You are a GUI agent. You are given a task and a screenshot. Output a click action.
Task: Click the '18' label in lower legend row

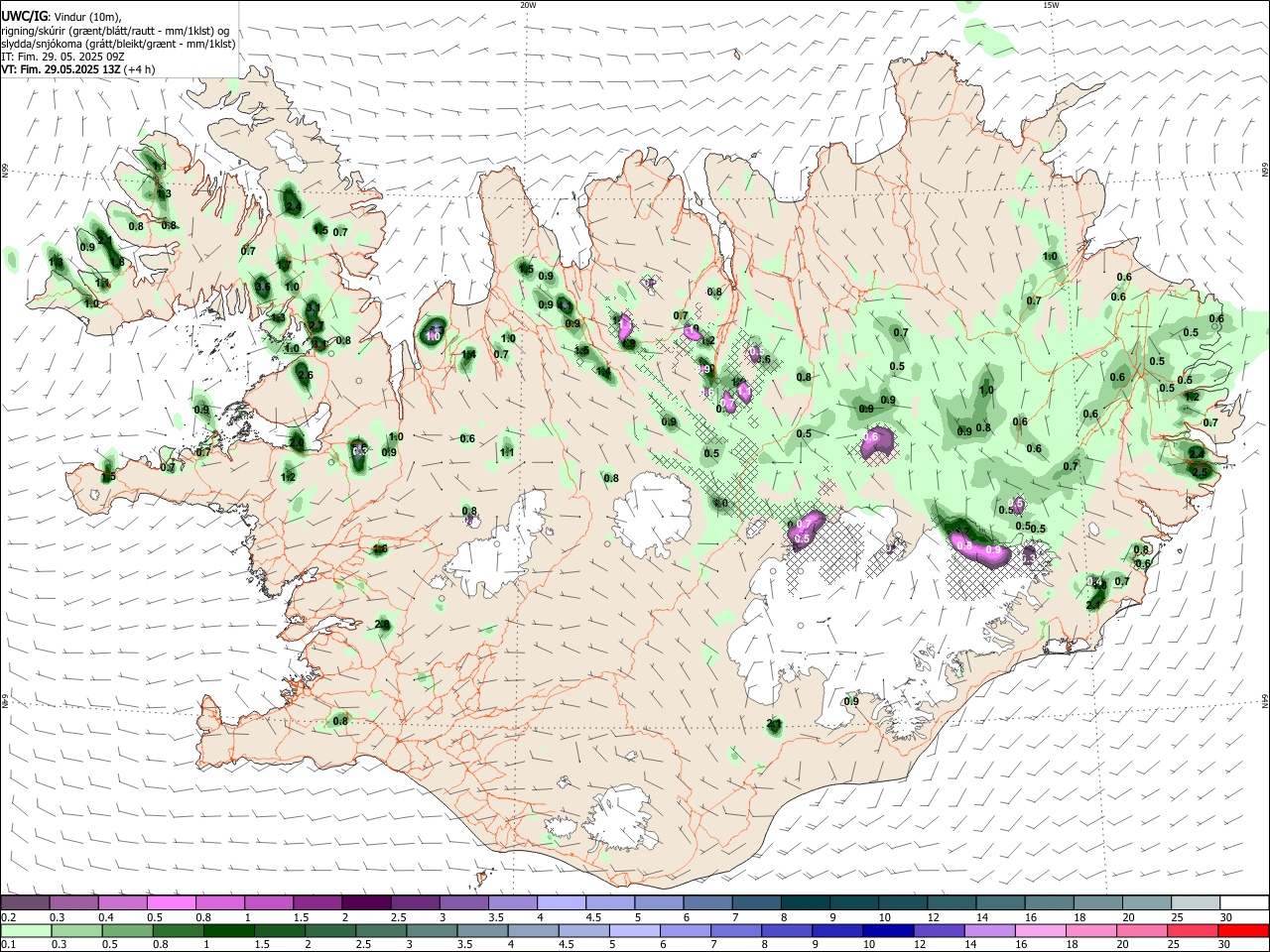(1074, 945)
